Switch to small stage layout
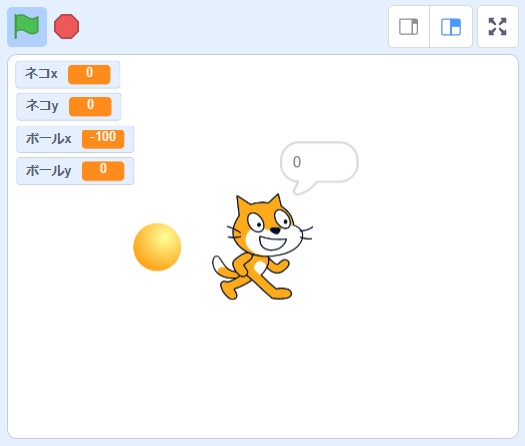The height and width of the screenshot is (446, 525). point(409,26)
